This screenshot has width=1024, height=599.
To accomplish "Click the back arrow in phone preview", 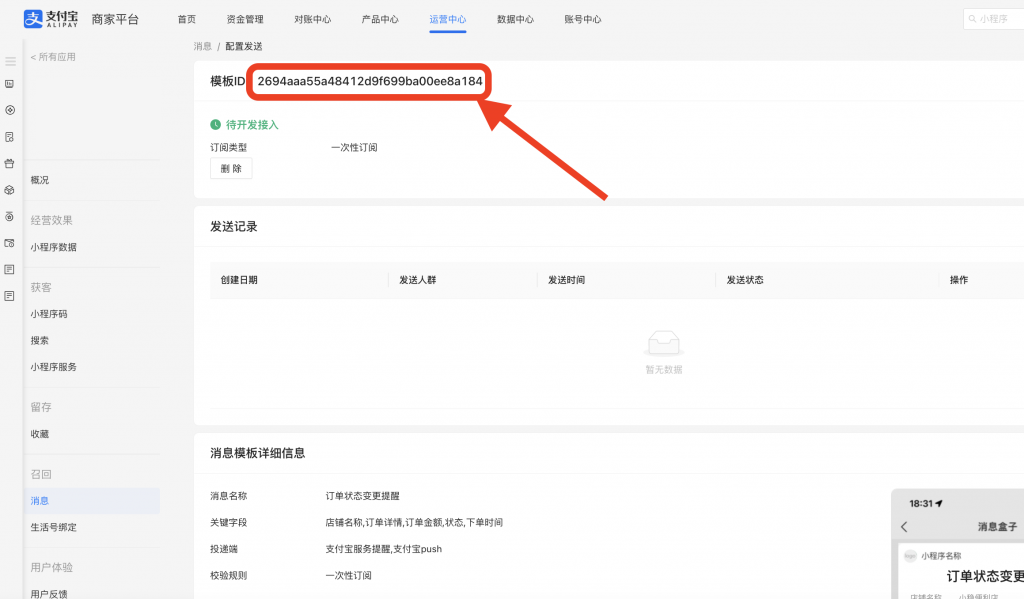I will tap(904, 526).
